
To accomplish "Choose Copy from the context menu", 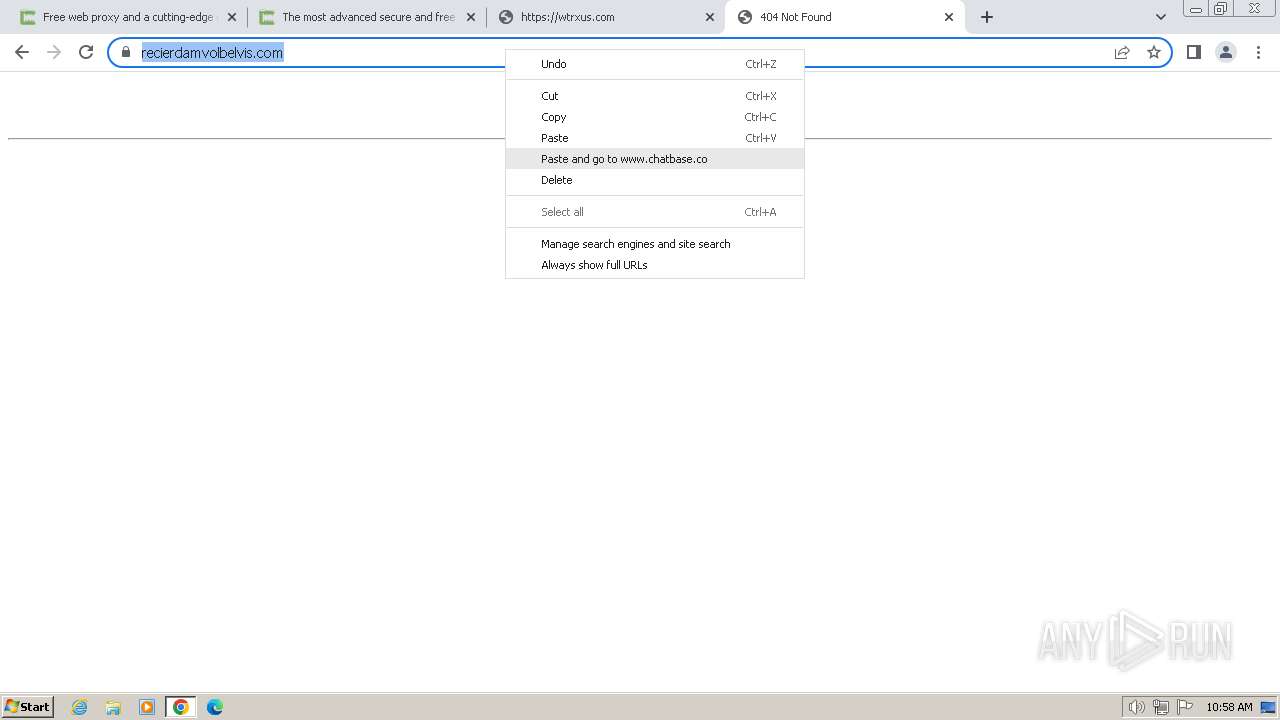I will 654,117.
